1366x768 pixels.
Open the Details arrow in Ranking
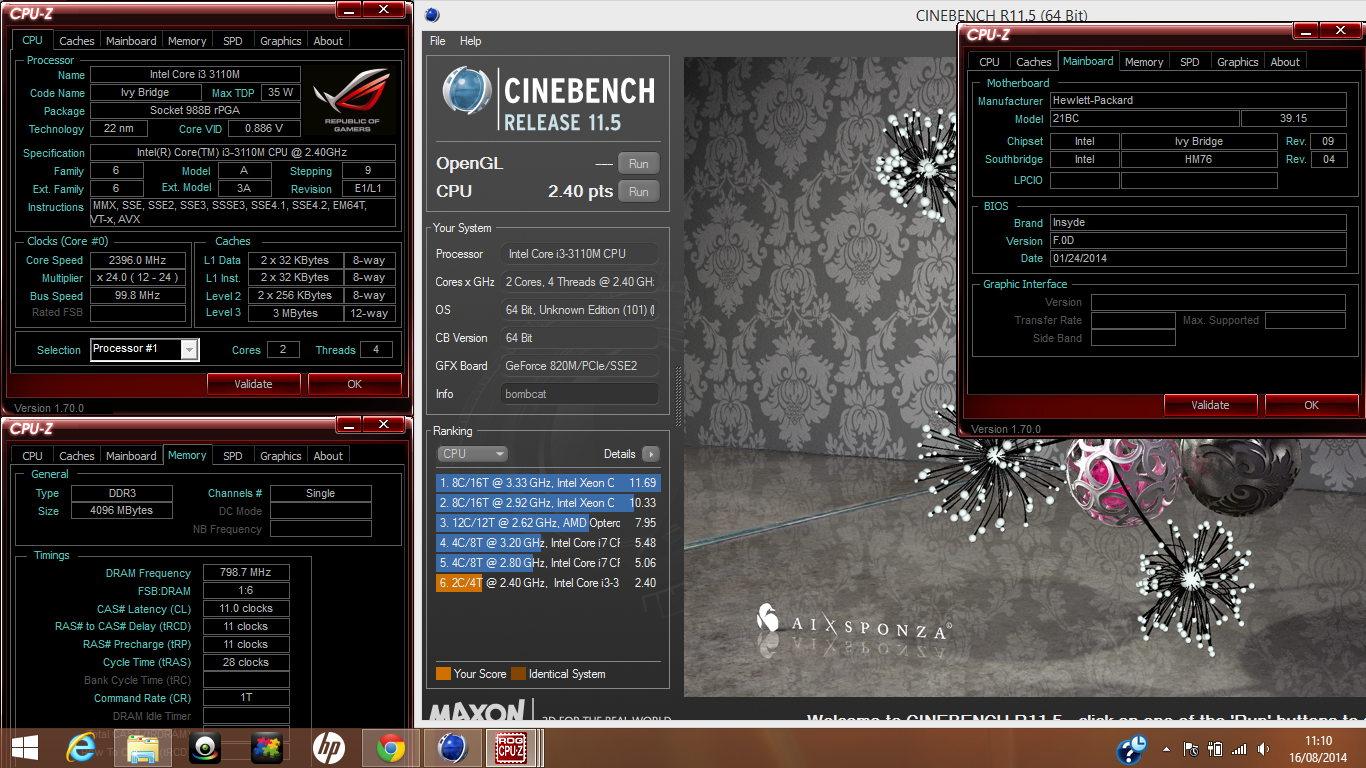point(650,454)
